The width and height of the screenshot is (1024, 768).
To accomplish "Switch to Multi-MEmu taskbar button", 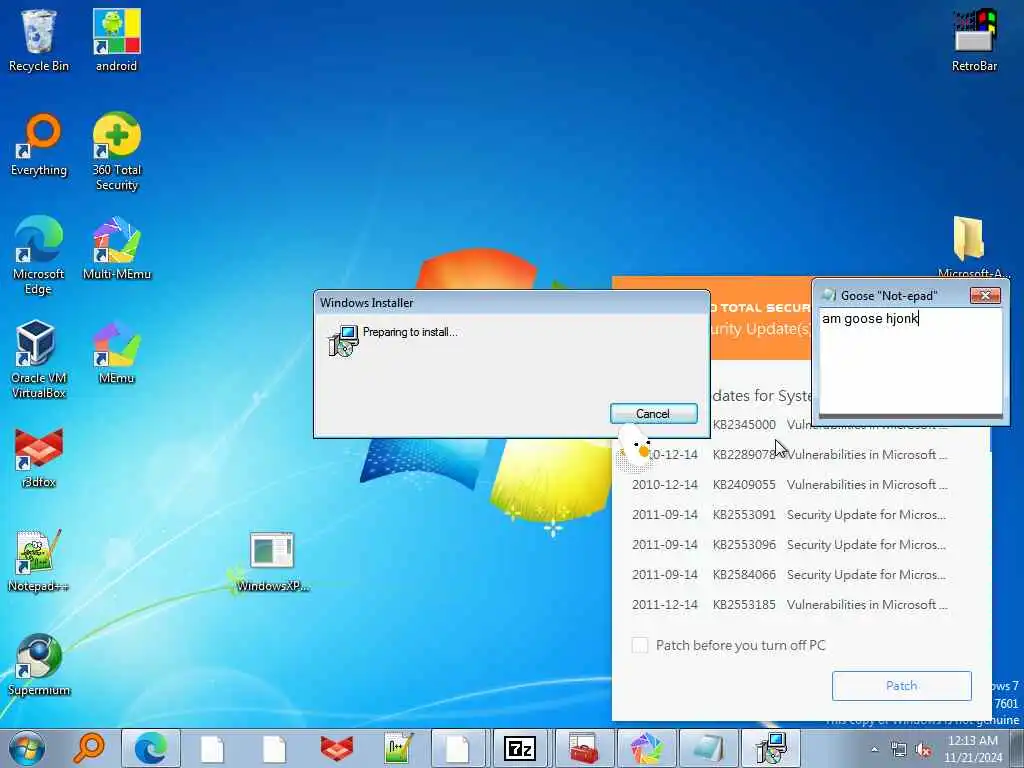I will point(645,748).
